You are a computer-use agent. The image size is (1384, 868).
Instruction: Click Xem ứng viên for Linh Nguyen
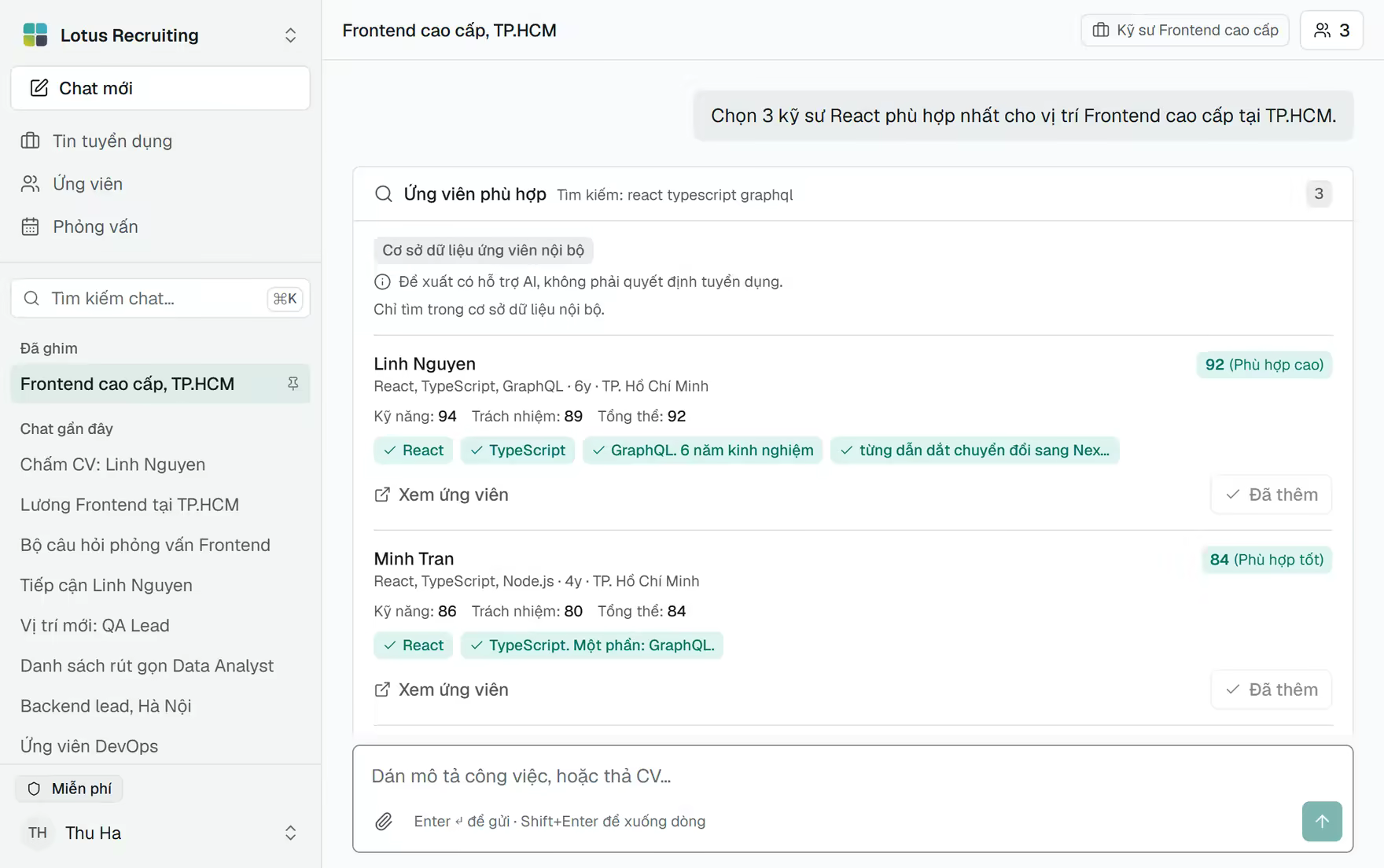441,495
